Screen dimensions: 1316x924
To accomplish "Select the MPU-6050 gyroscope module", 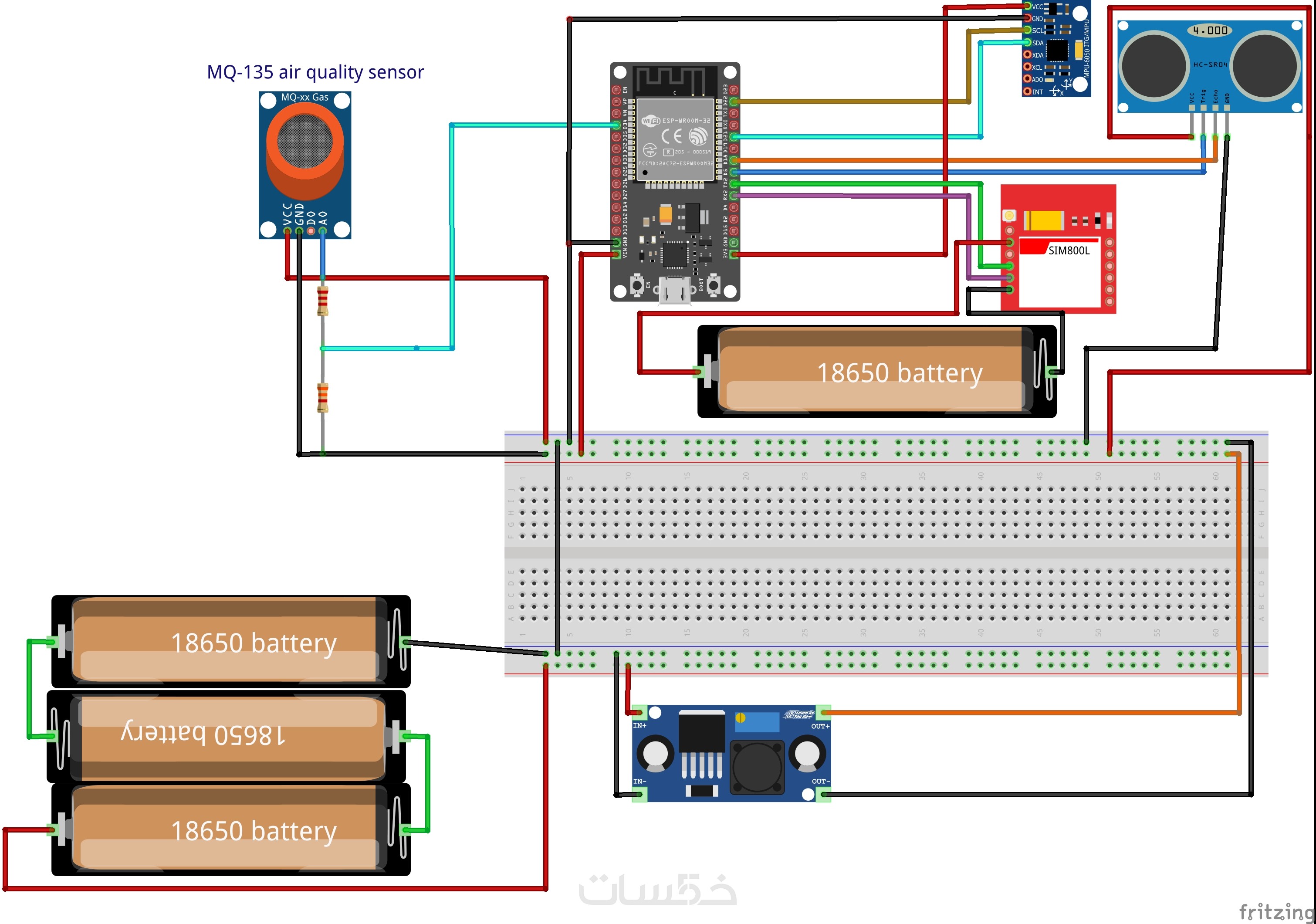I will coord(1056,49).
